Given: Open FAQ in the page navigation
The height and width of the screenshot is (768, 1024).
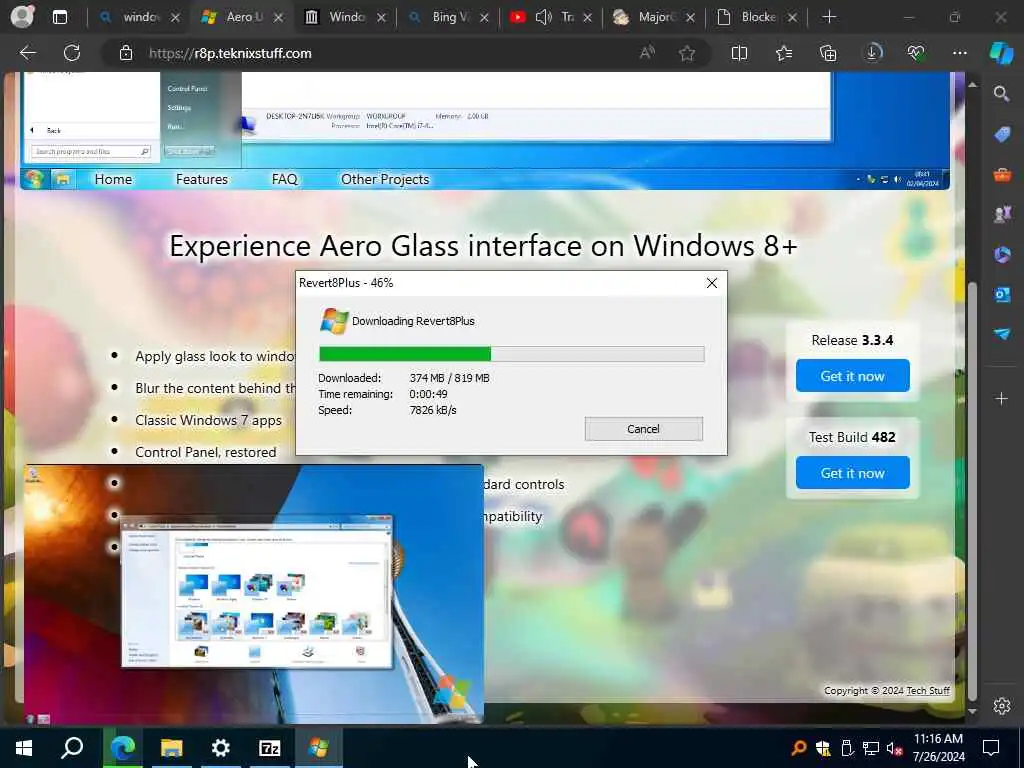Looking at the screenshot, I should point(284,179).
